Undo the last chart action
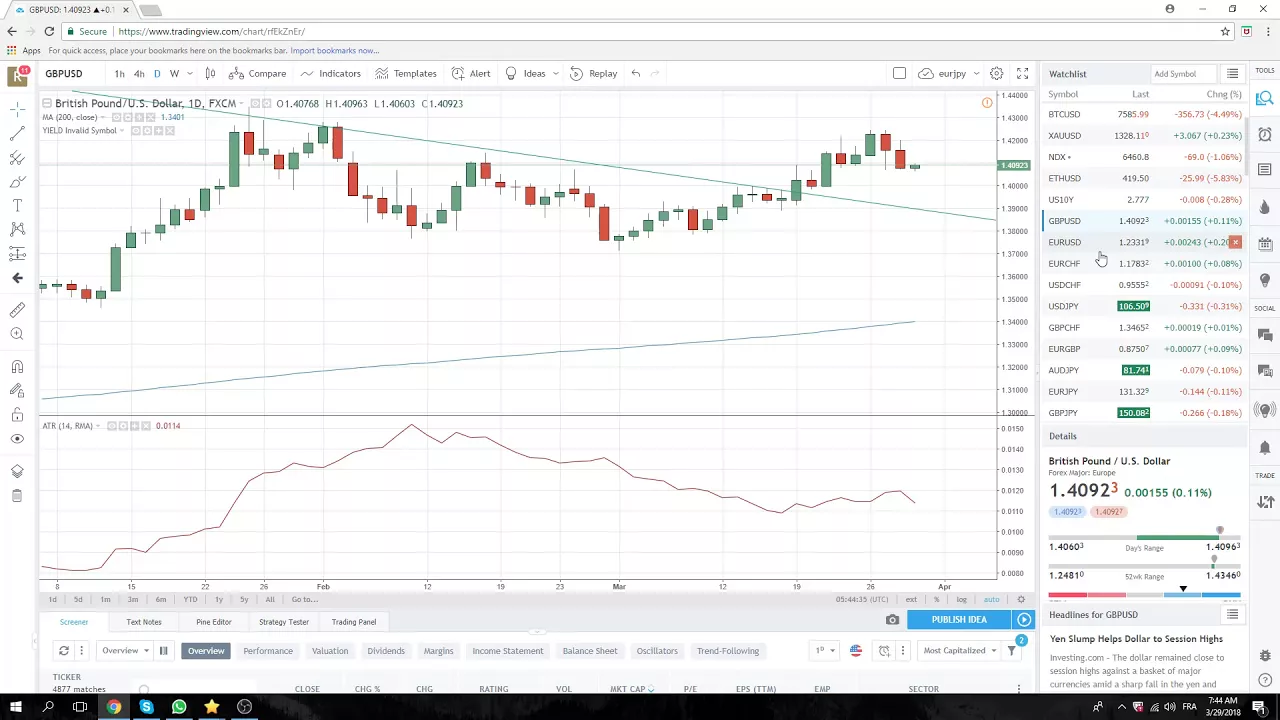This screenshot has width=1280, height=720. (635, 73)
